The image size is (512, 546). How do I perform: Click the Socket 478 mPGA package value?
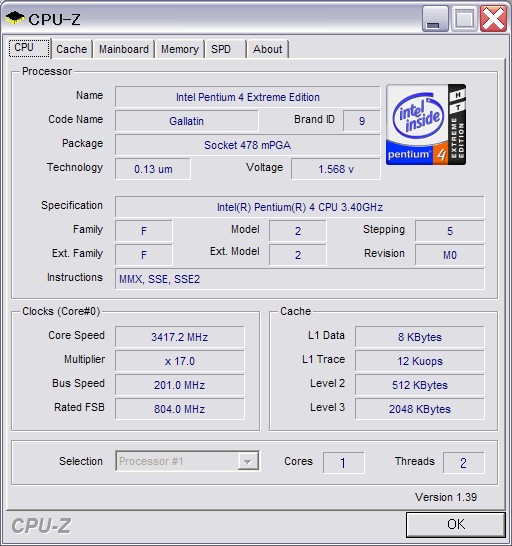[248, 145]
